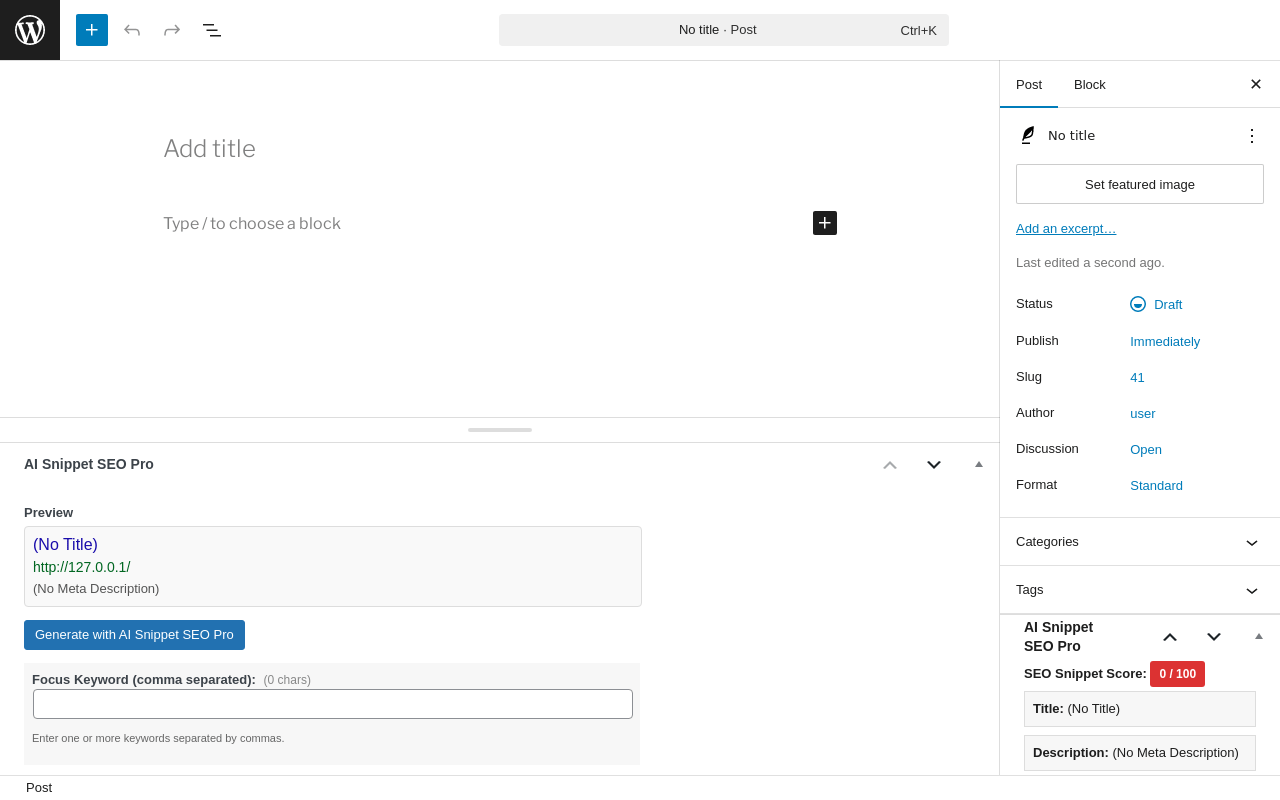Toggle sidebar AI Snippet SEO Pro panel collapse
Screen dimensions: 1280x800
click(1259, 637)
